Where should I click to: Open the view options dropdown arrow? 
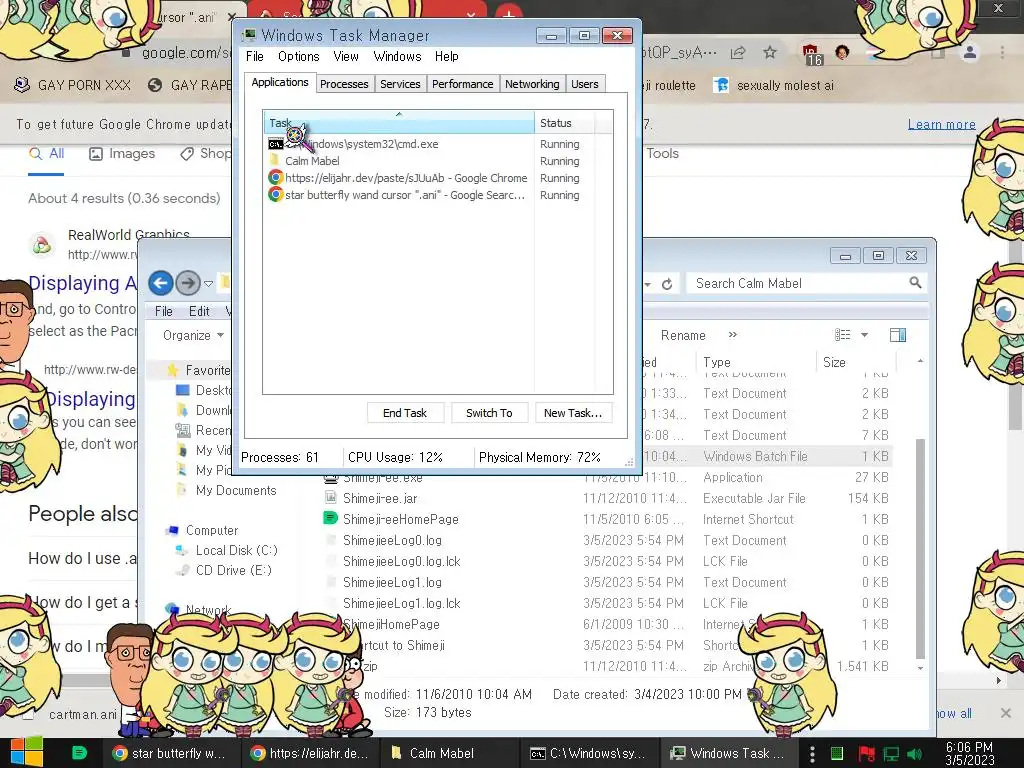[x=865, y=335]
